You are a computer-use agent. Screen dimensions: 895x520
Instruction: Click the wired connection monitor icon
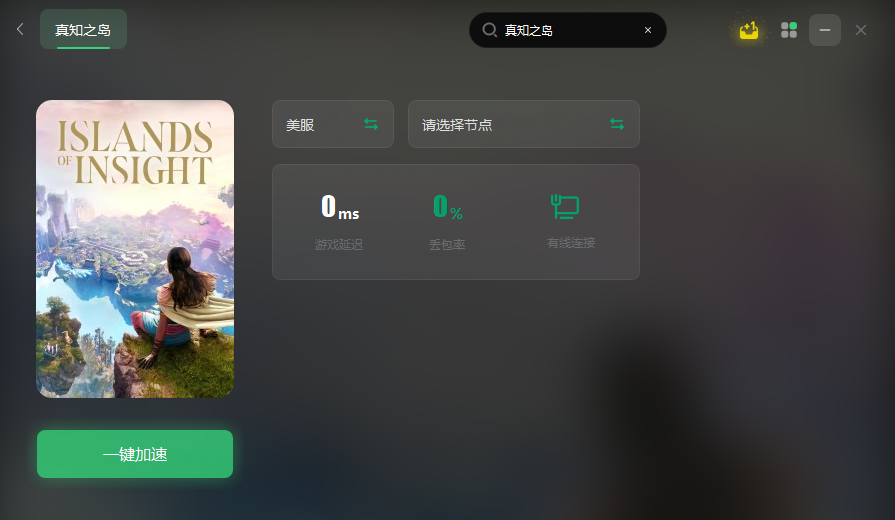click(x=565, y=206)
